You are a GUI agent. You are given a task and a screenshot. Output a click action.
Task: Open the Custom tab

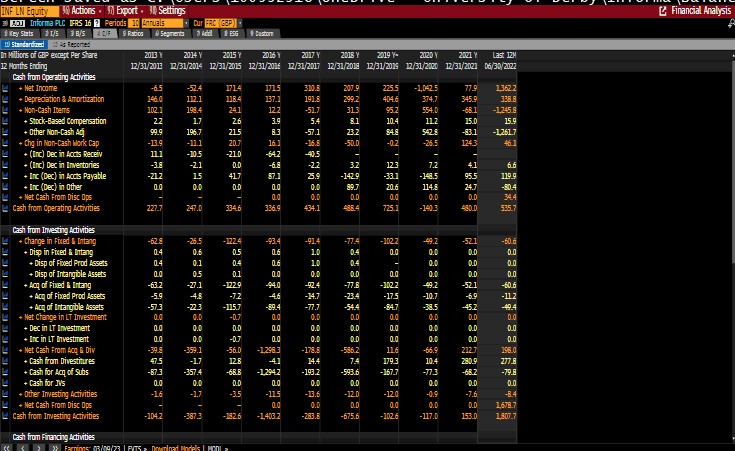pyautogui.click(x=262, y=34)
